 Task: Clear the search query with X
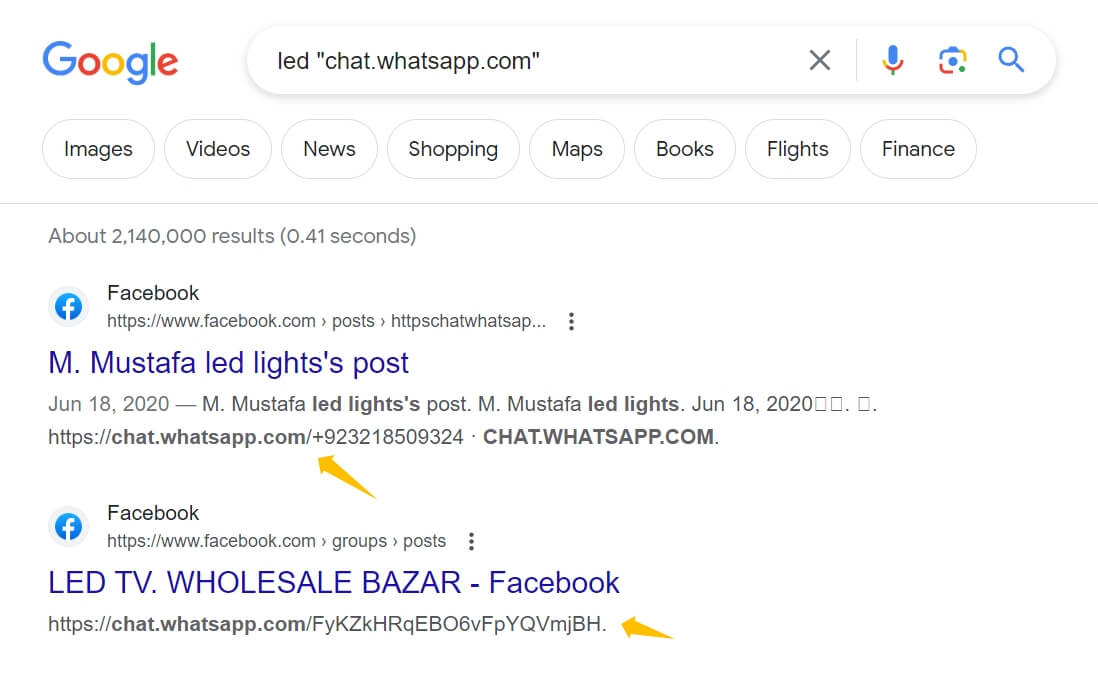tap(819, 60)
